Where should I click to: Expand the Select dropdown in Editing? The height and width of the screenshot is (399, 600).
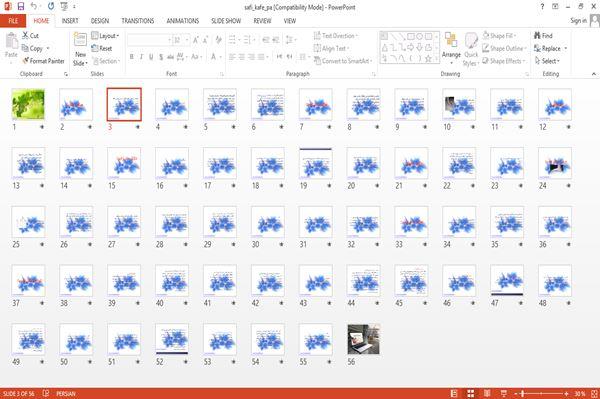(x=547, y=61)
